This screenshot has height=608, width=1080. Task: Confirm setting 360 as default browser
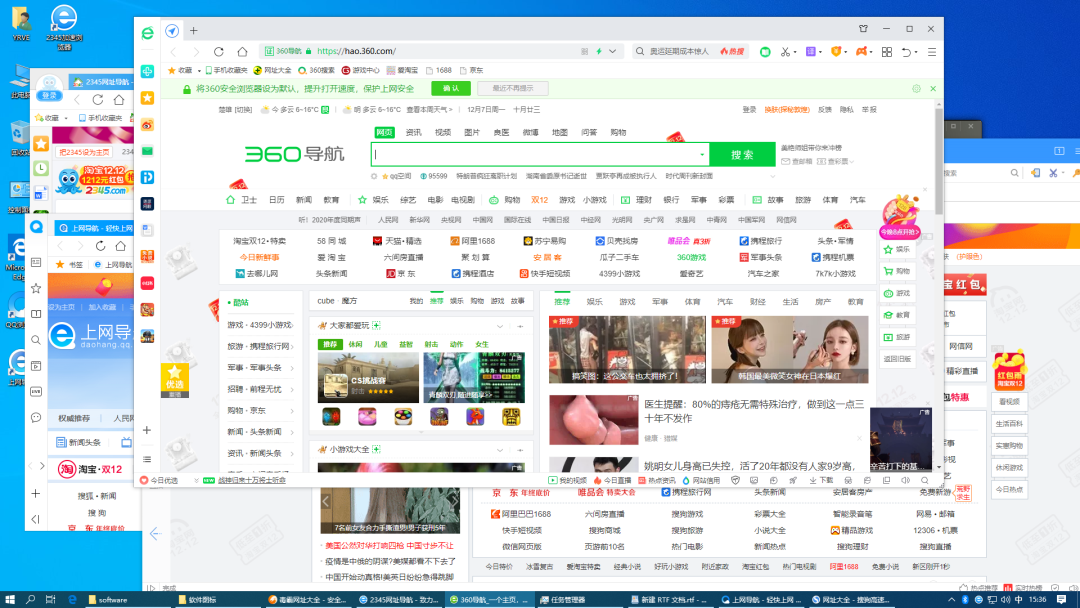click(450, 88)
